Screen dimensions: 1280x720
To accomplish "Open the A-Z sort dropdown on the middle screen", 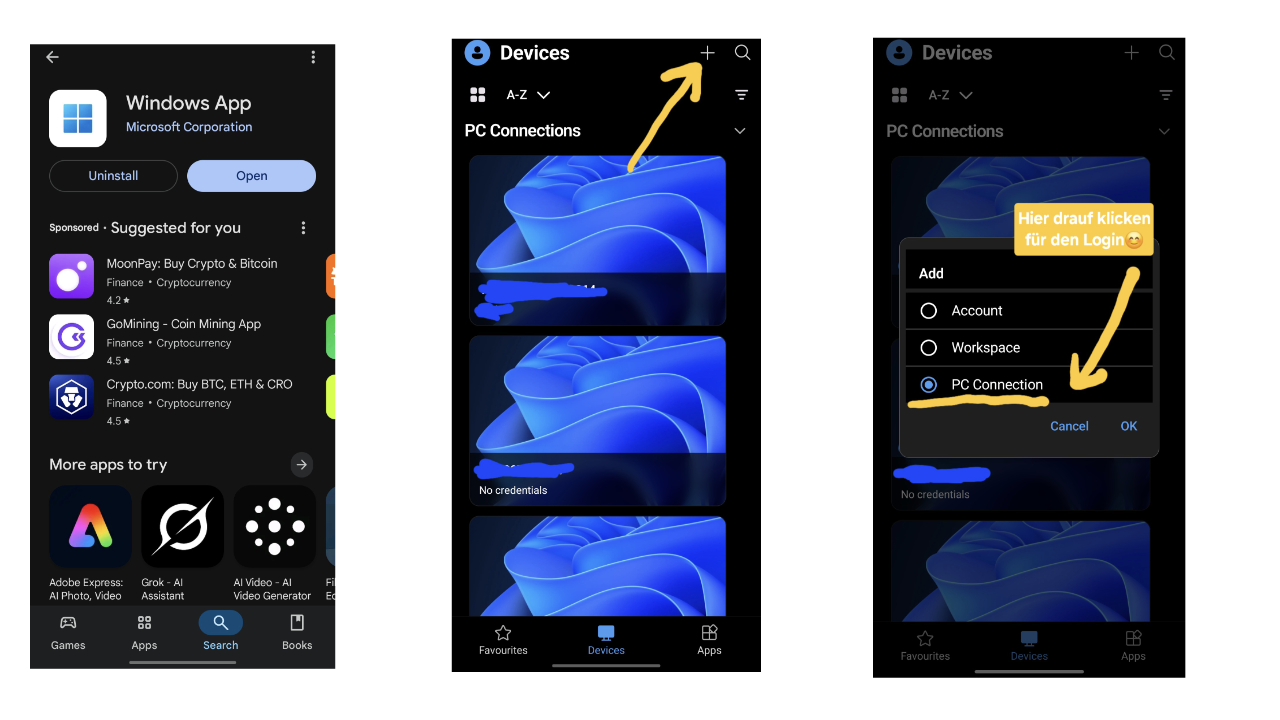I will (529, 95).
